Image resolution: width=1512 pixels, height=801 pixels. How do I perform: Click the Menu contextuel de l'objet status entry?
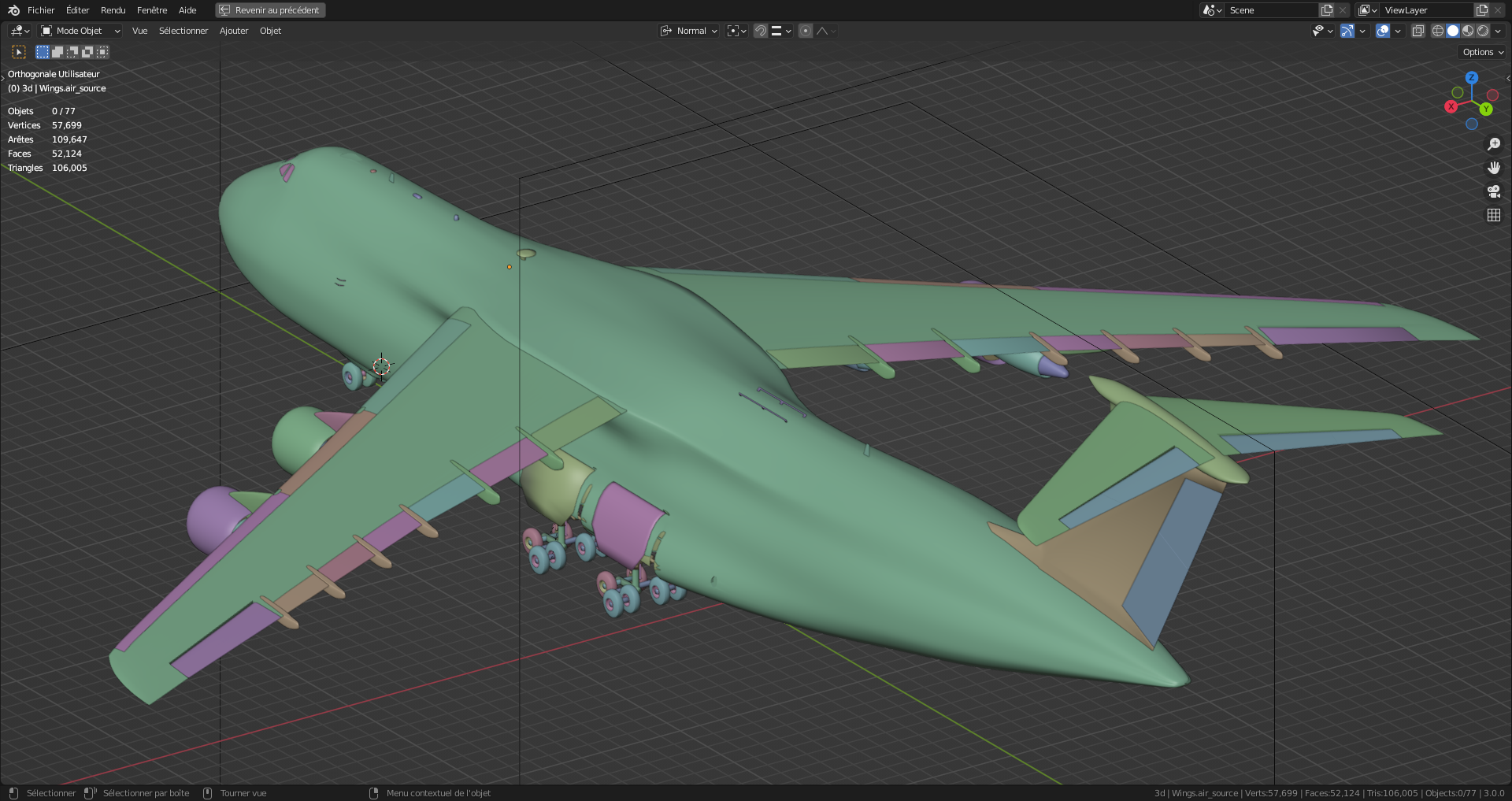click(439, 793)
